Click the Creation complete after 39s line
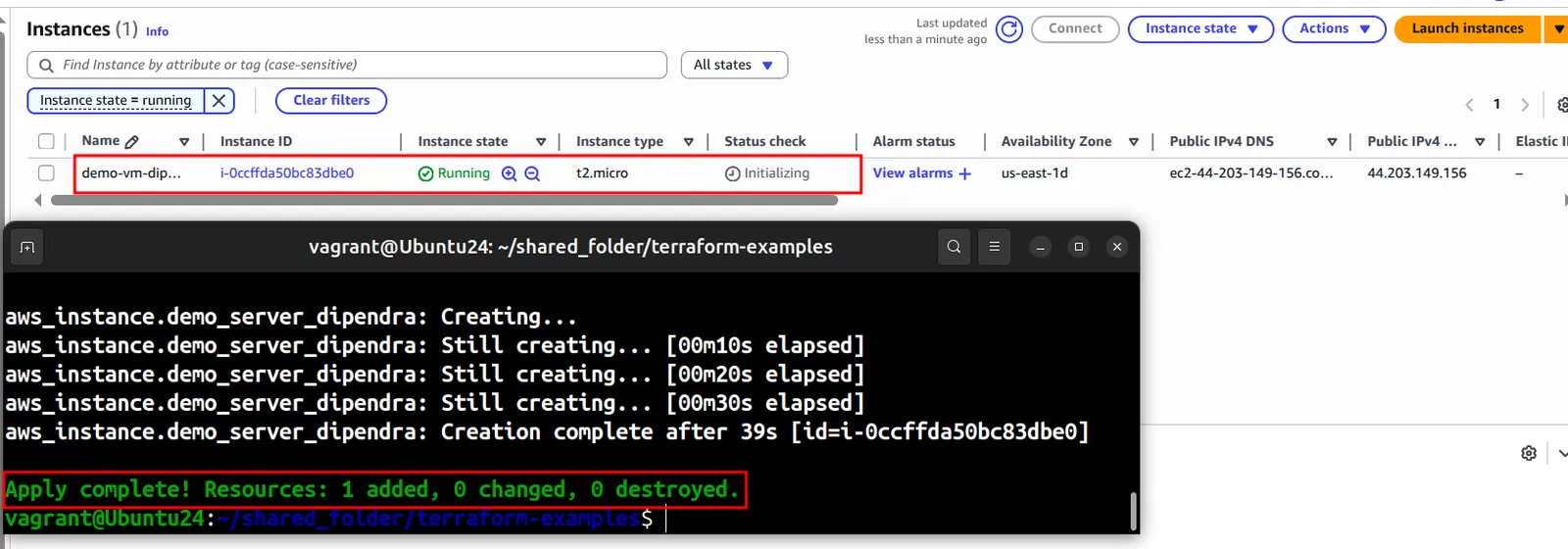This screenshot has height=549, width=1568. point(547,432)
